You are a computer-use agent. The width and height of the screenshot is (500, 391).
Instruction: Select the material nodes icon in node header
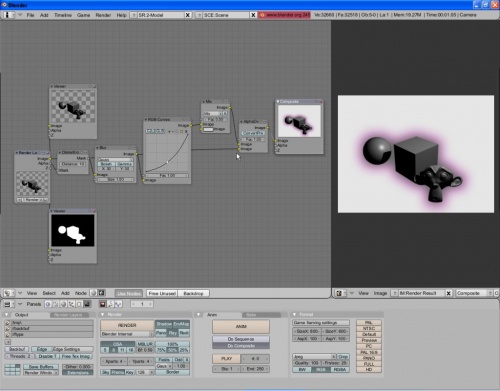[94, 293]
